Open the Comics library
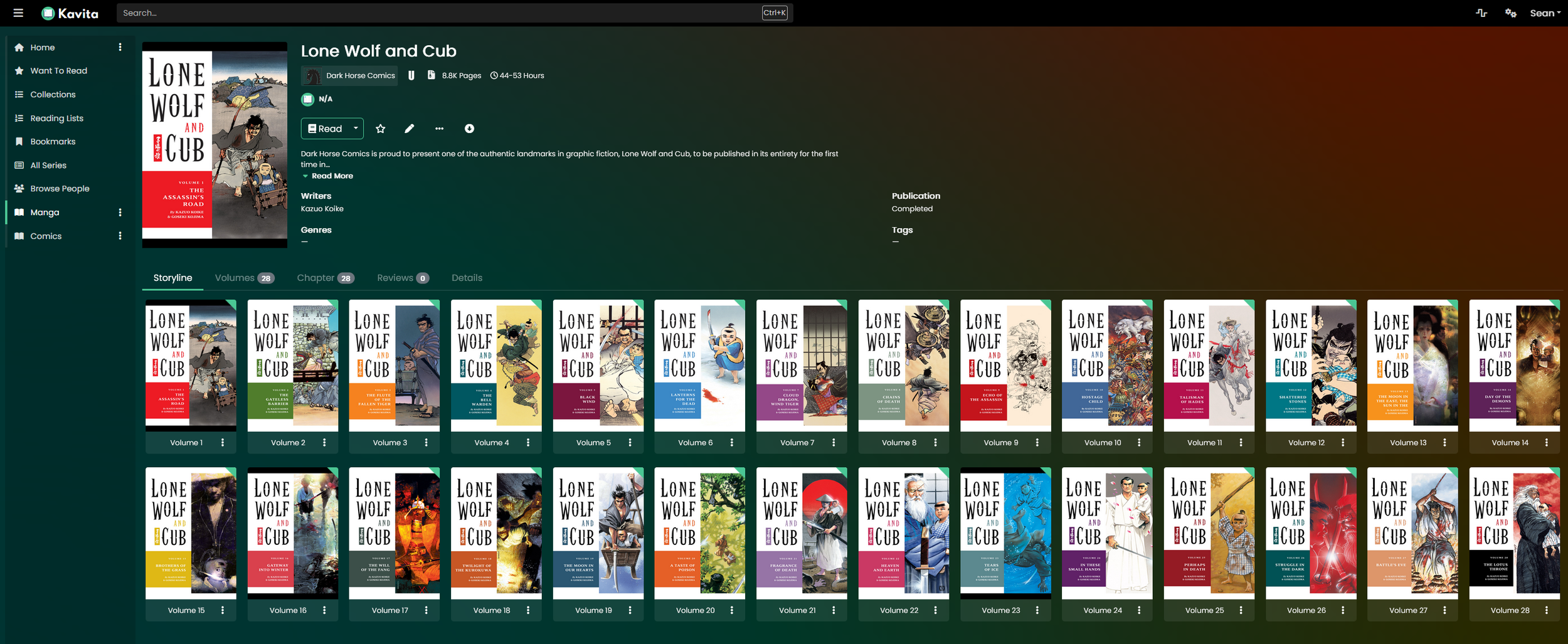 [x=46, y=236]
